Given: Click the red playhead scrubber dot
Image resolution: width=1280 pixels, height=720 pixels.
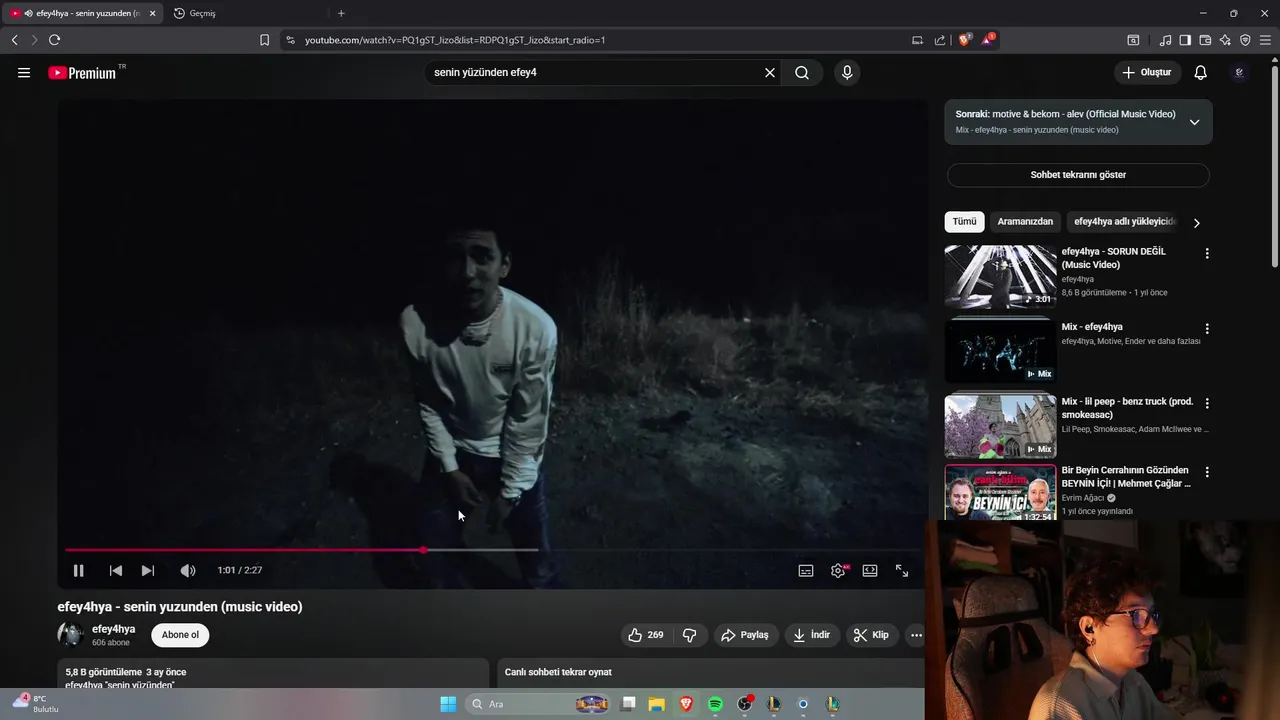Looking at the screenshot, I should click(424, 550).
